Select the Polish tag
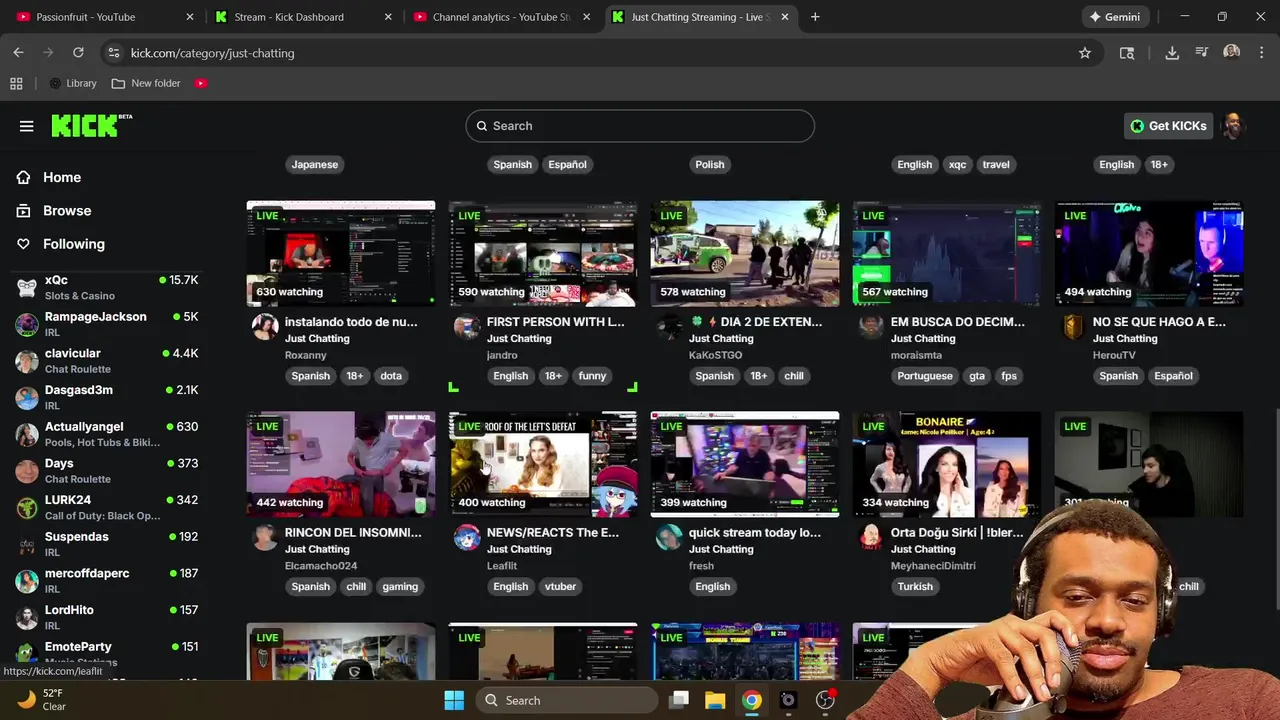Image resolution: width=1280 pixels, height=720 pixels. point(710,164)
